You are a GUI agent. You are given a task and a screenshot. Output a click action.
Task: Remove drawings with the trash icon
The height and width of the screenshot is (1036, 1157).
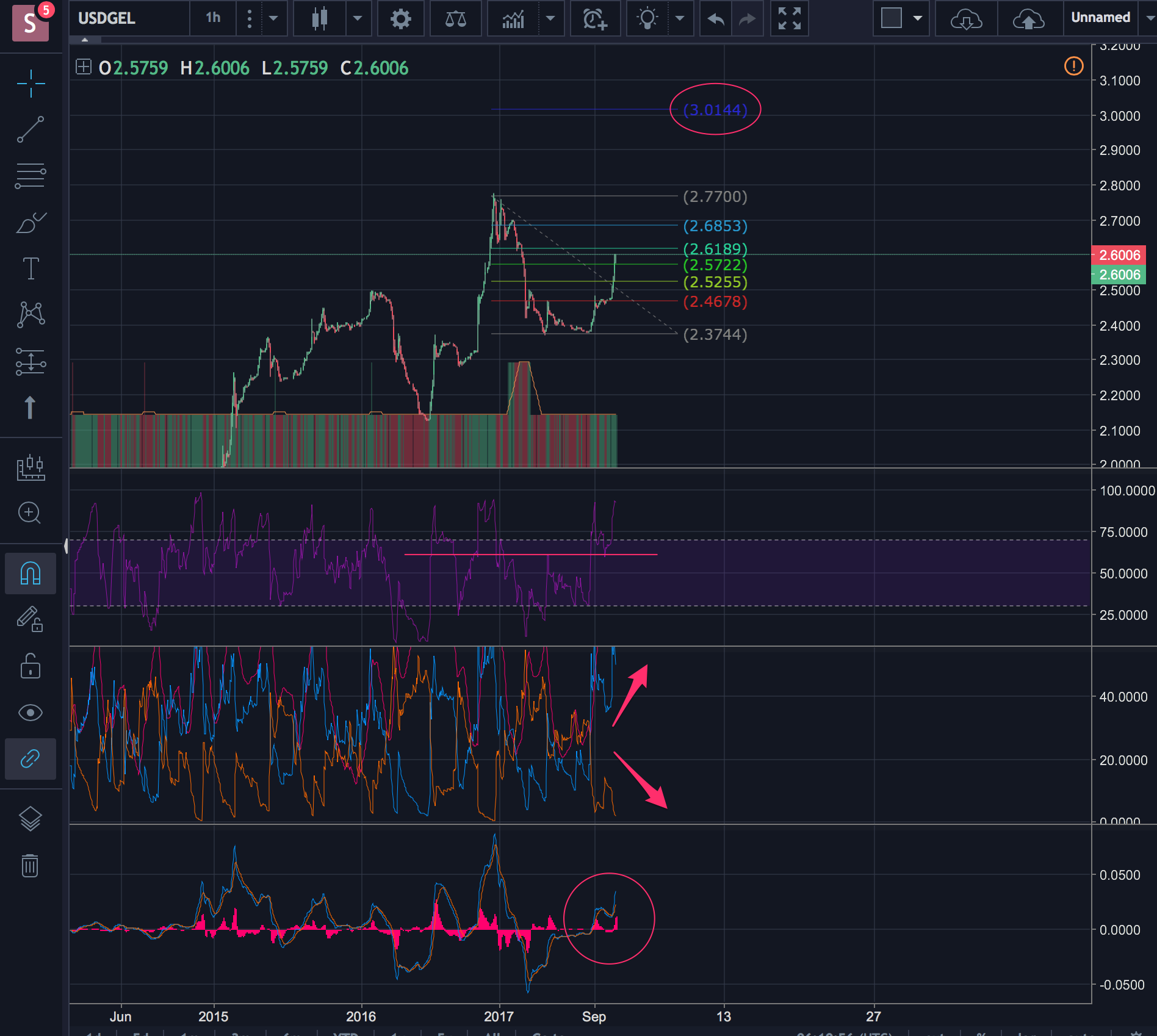tap(31, 865)
